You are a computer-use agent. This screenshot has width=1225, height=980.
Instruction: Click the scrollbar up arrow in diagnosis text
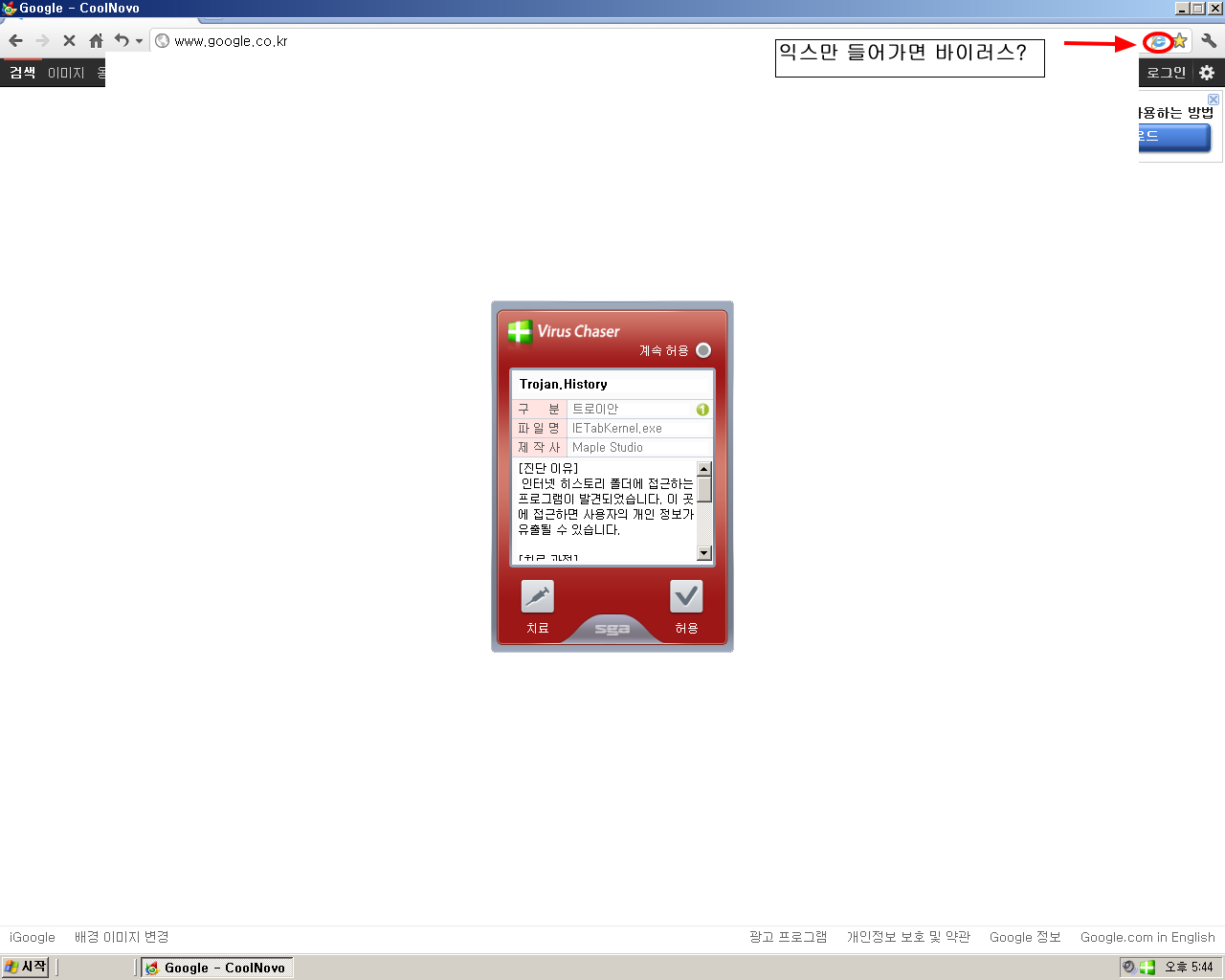(704, 469)
